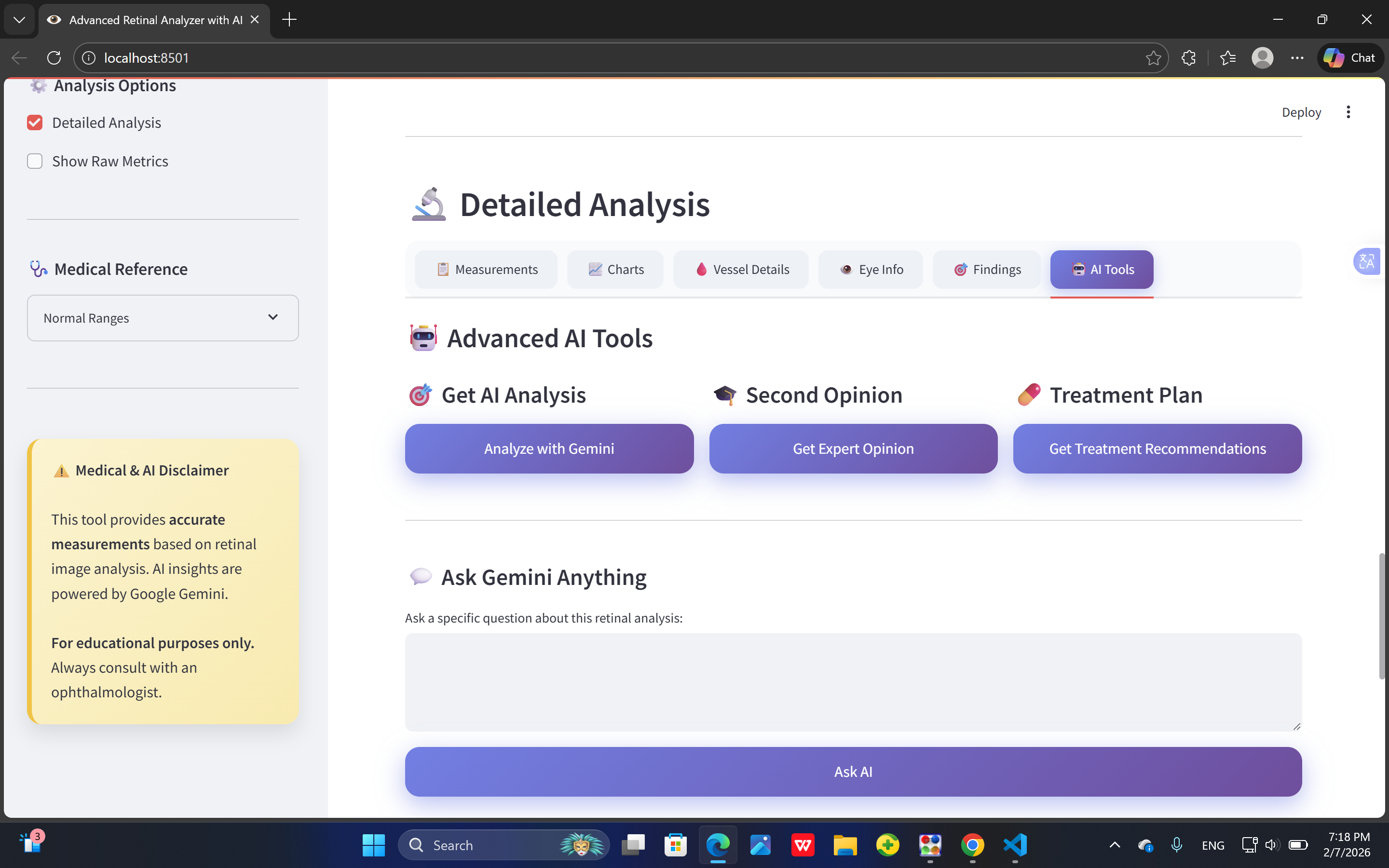Screen dimensions: 1389x868
Task: Click the browser refresh icon
Action: [x=54, y=58]
